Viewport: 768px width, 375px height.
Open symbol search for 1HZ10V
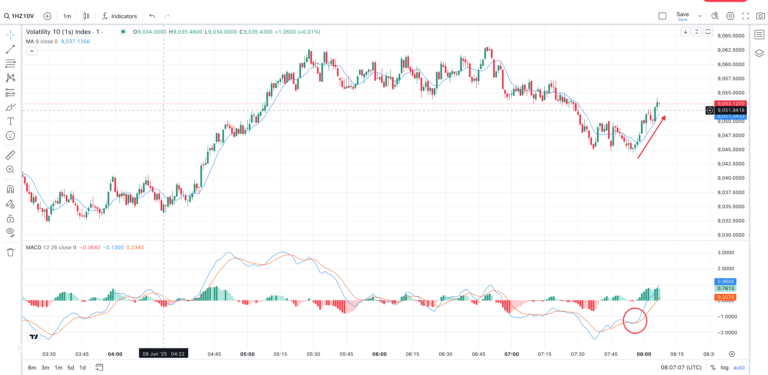(20, 16)
